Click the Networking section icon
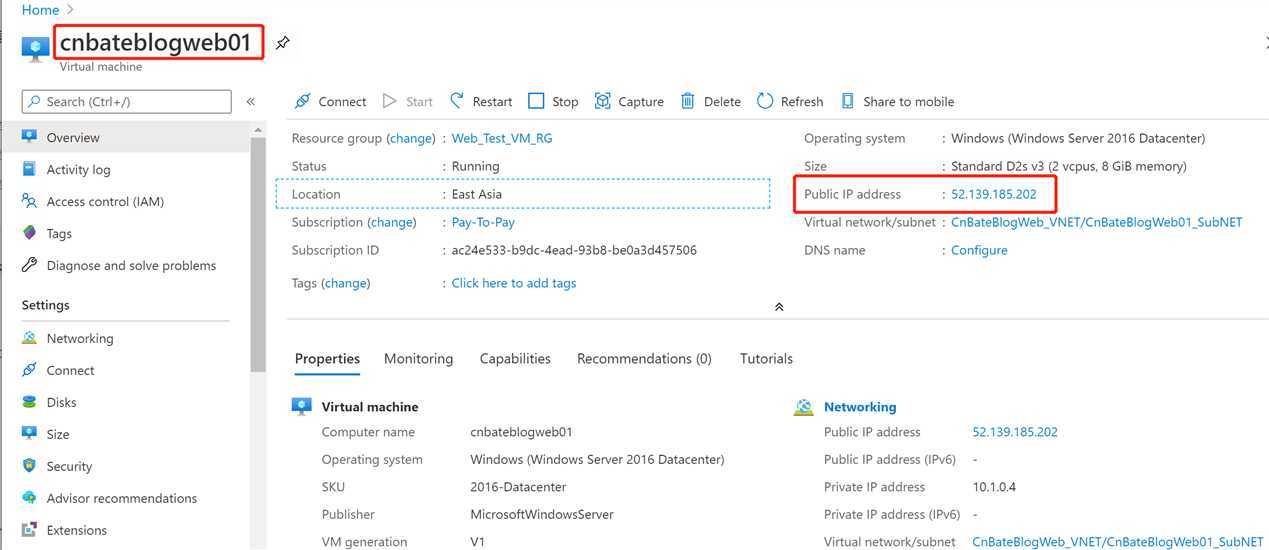The width and height of the screenshot is (1269, 550). (803, 407)
